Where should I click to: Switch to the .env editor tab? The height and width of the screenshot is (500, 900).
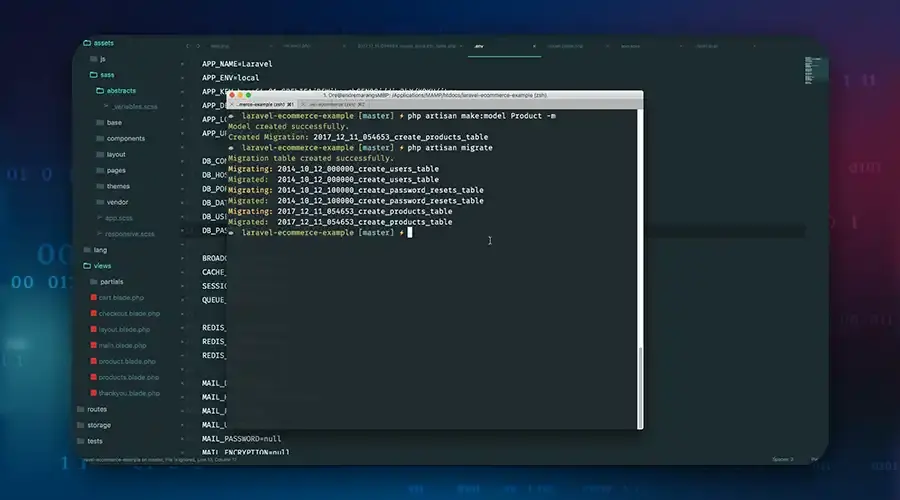tap(479, 46)
